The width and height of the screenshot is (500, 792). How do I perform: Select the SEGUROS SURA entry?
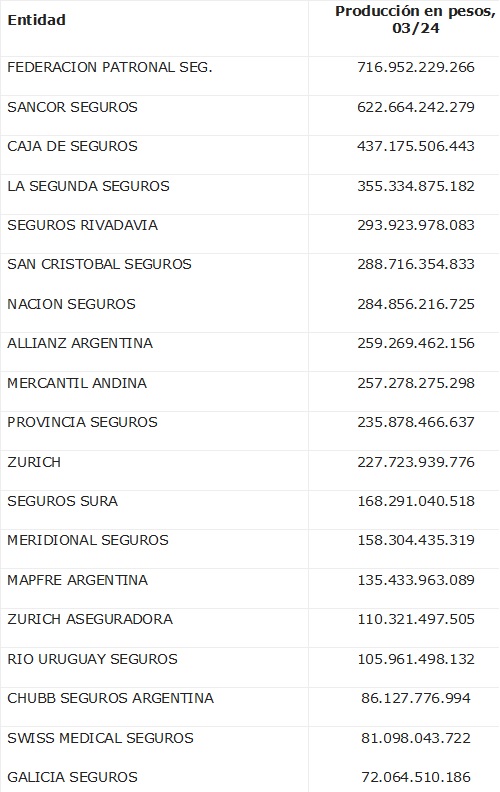pyautogui.click(x=63, y=501)
